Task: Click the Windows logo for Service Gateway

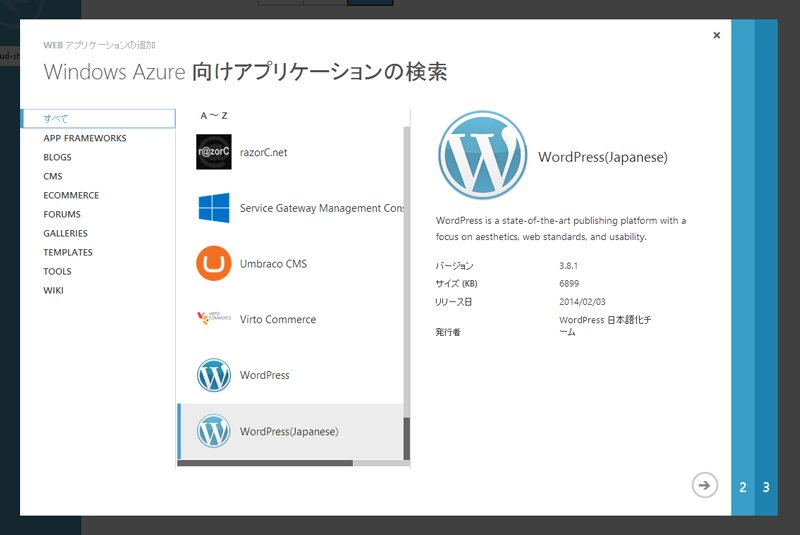Action: point(214,208)
